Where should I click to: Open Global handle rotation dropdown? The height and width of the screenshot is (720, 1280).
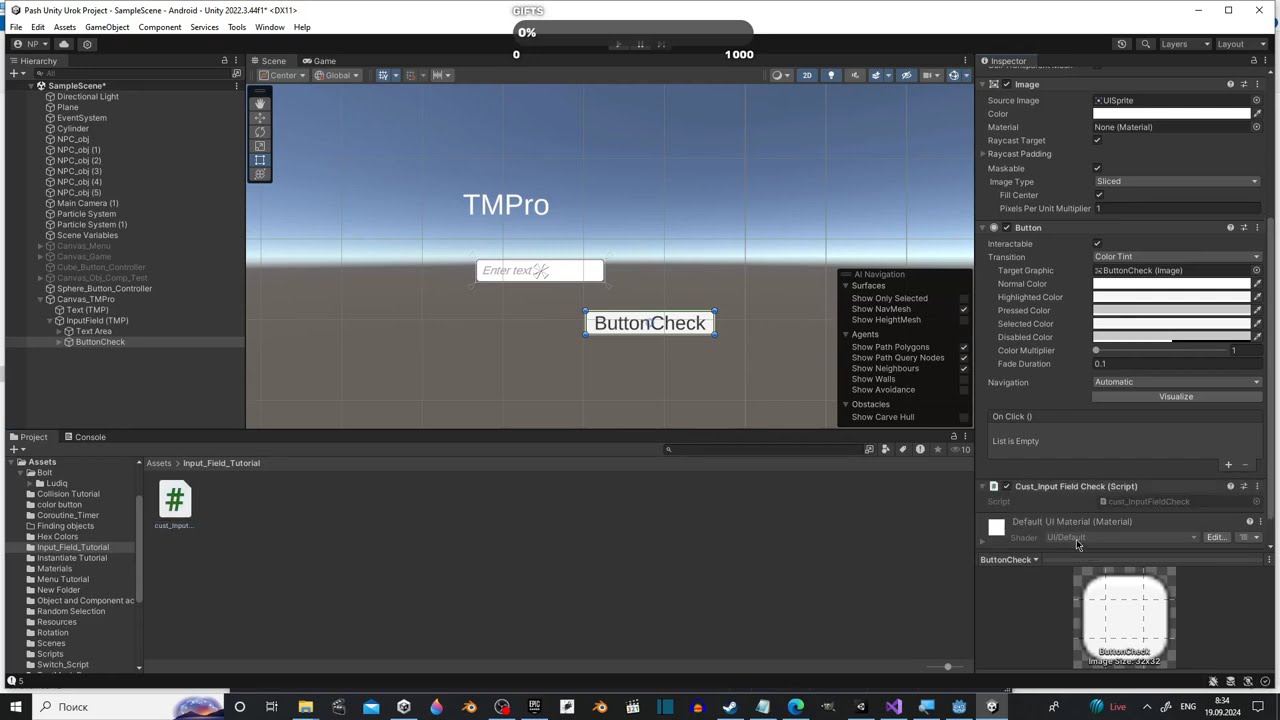(x=337, y=75)
